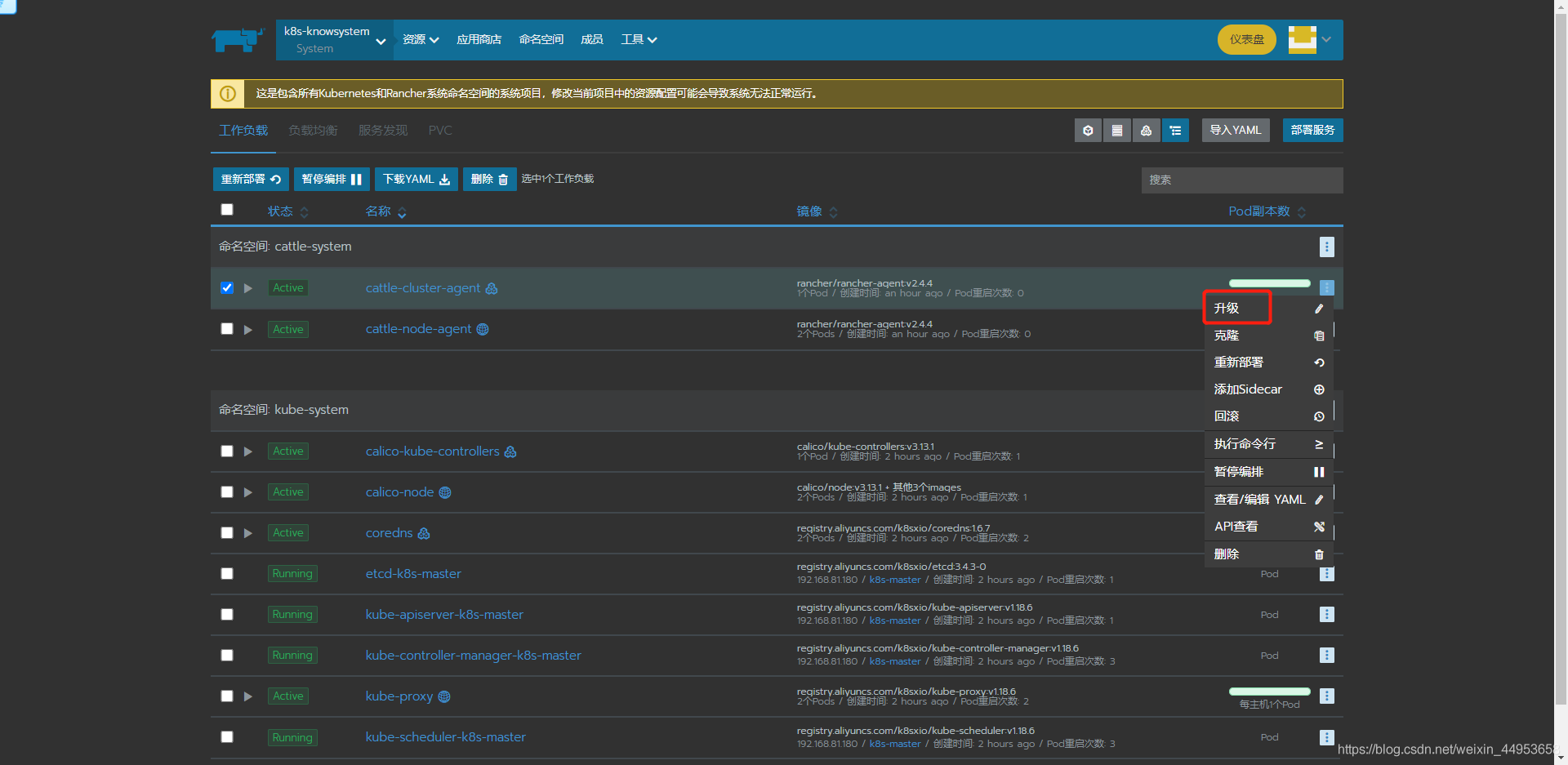
Task: Expand the kube-proxy row
Action: click(x=248, y=696)
